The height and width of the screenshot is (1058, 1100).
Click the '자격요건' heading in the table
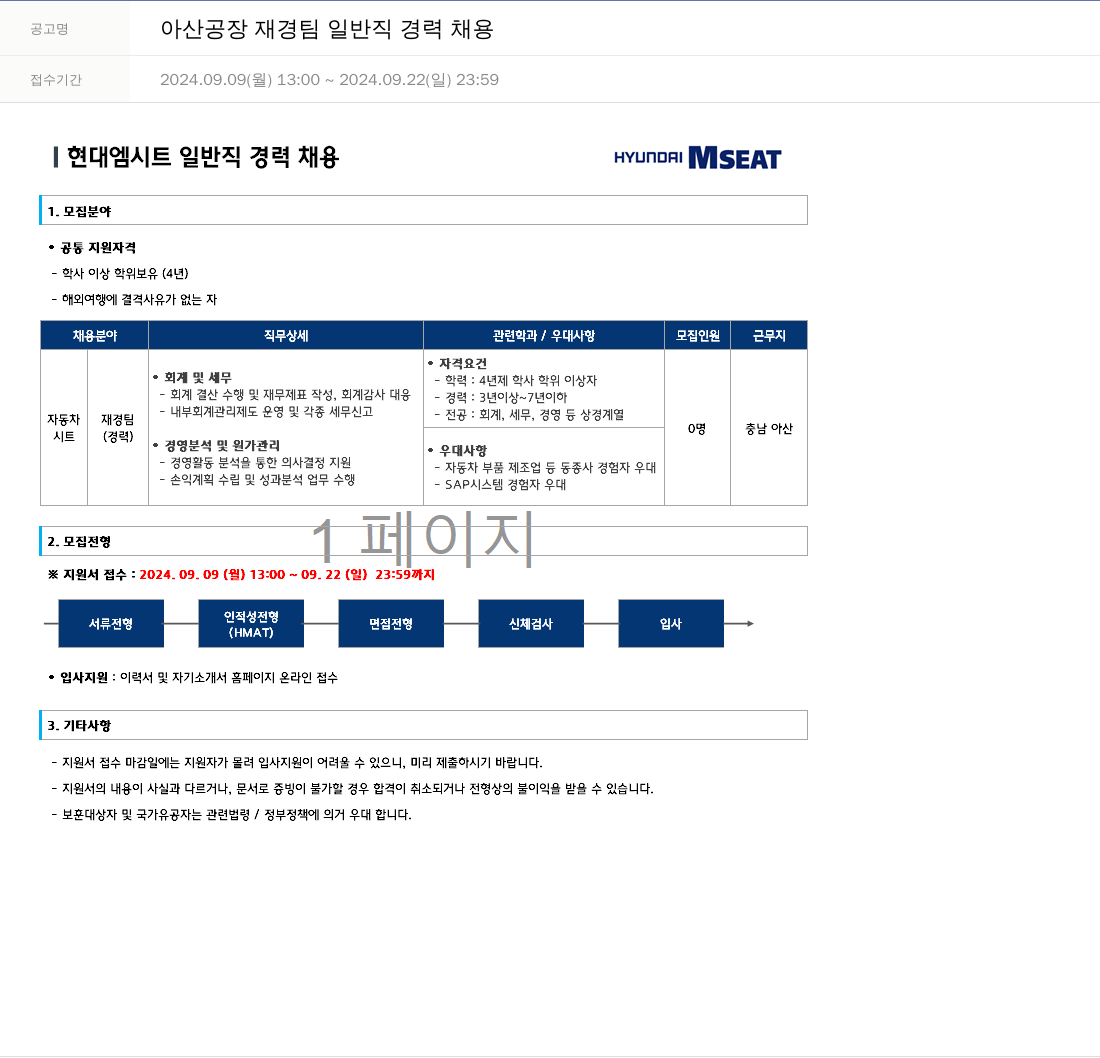[462, 363]
